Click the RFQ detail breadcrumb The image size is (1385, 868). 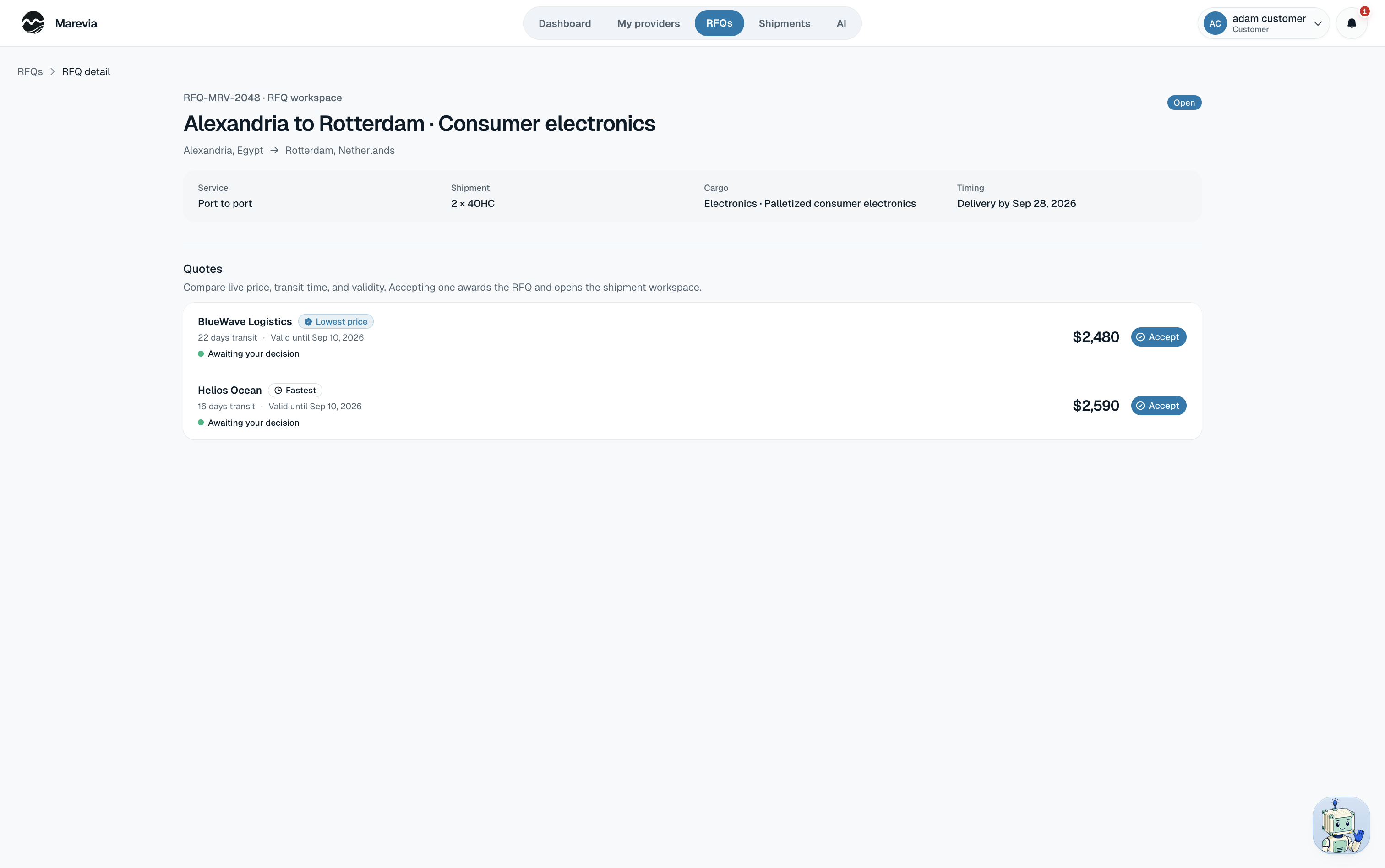[x=86, y=72]
